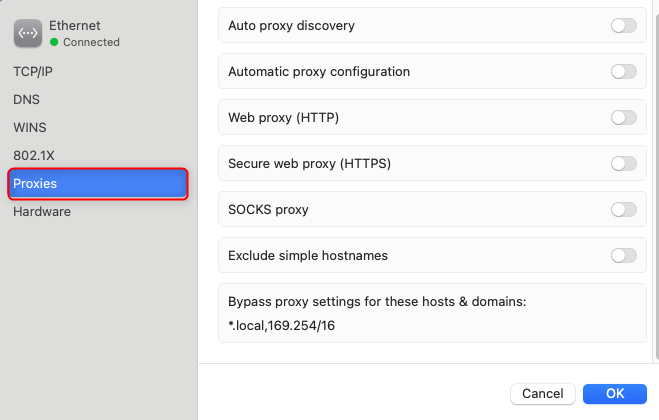Open the 802.1X section
Viewport: 659px width, 420px height.
coord(34,156)
